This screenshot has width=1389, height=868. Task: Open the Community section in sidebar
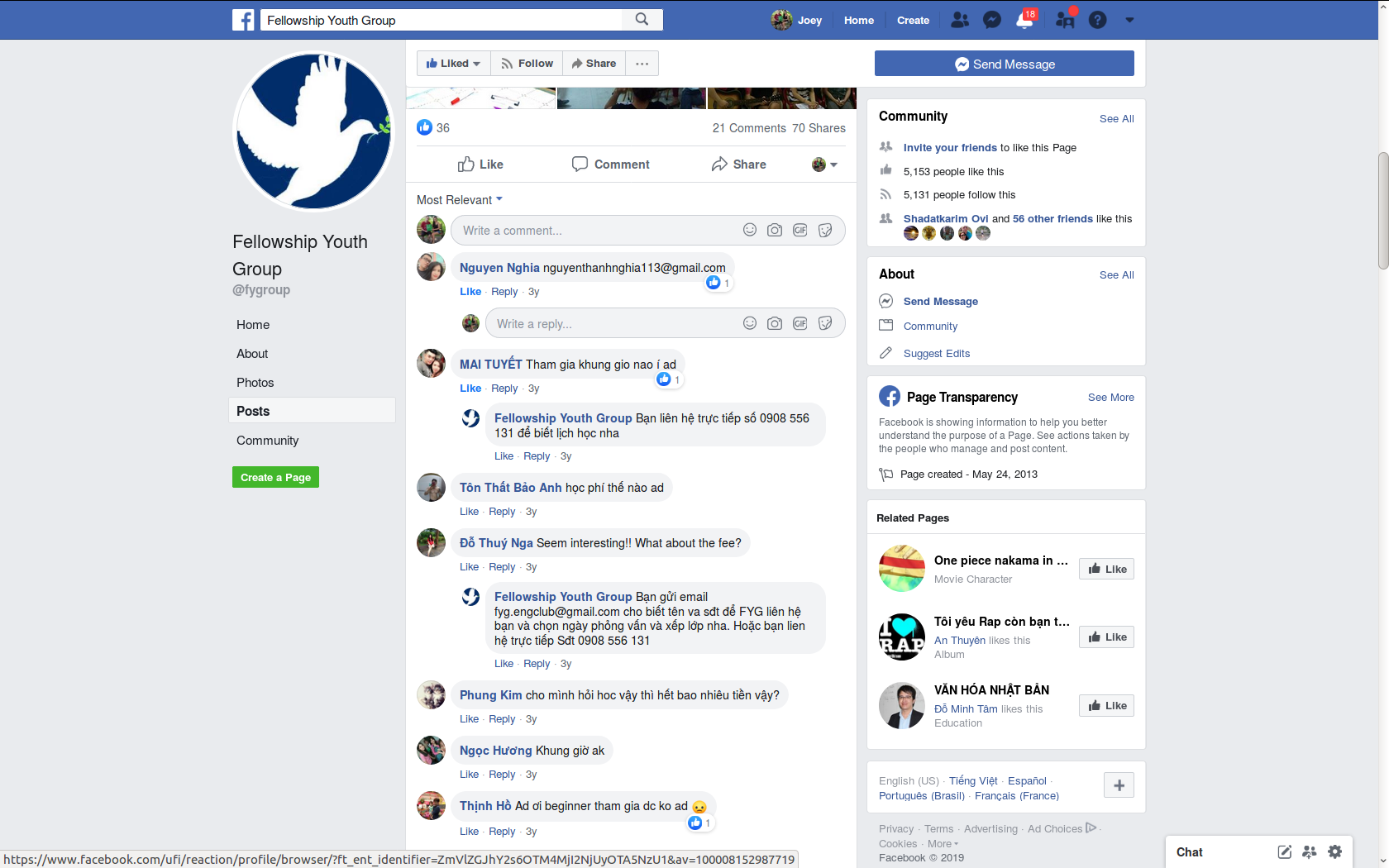pyautogui.click(x=267, y=440)
